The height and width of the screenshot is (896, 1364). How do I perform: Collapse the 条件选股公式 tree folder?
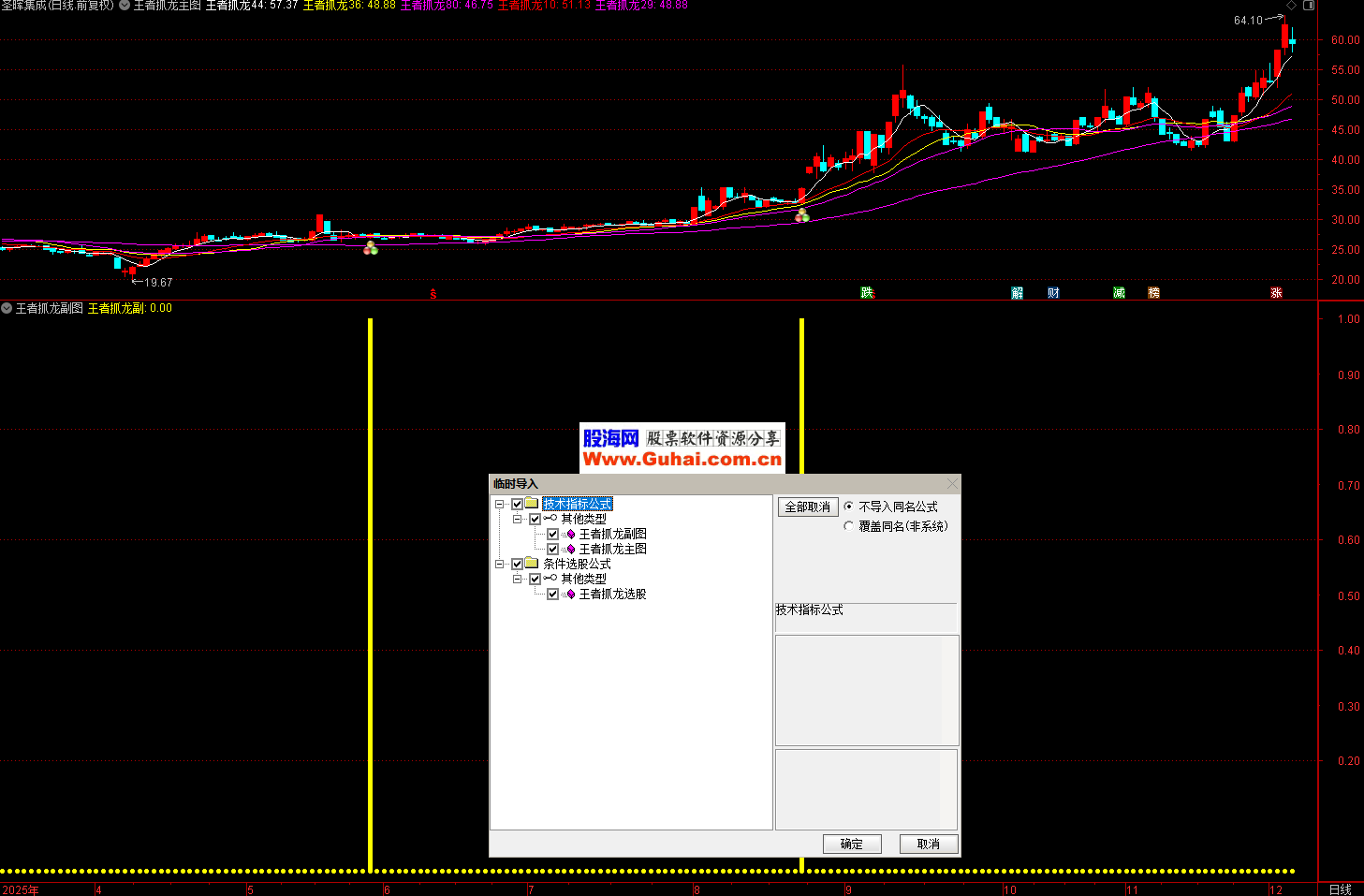click(x=499, y=565)
